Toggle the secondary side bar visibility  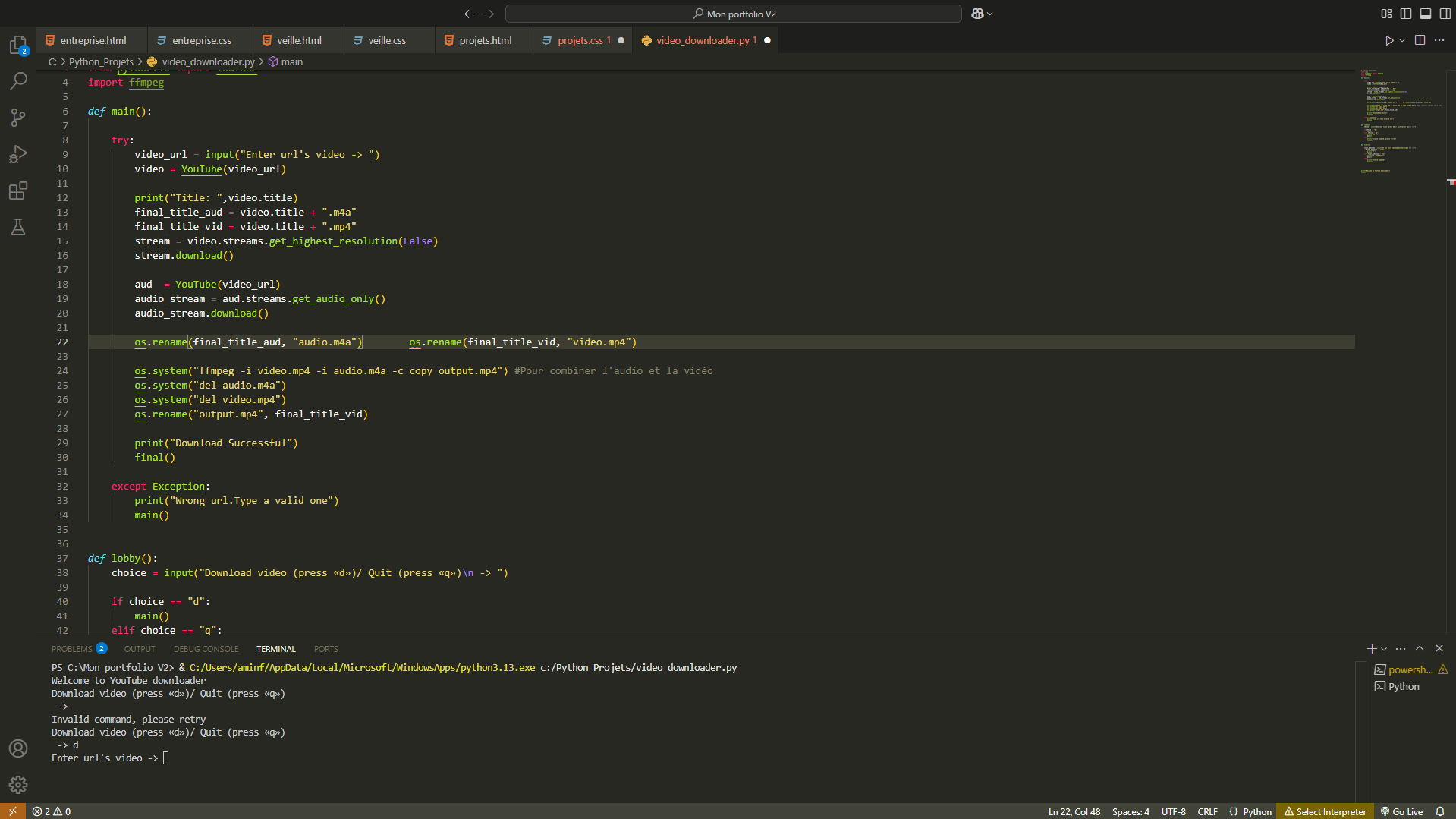pyautogui.click(x=1445, y=14)
